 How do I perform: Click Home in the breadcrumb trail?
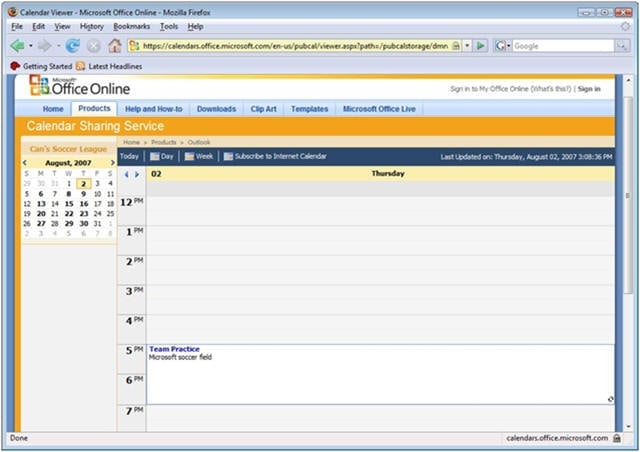click(131, 143)
